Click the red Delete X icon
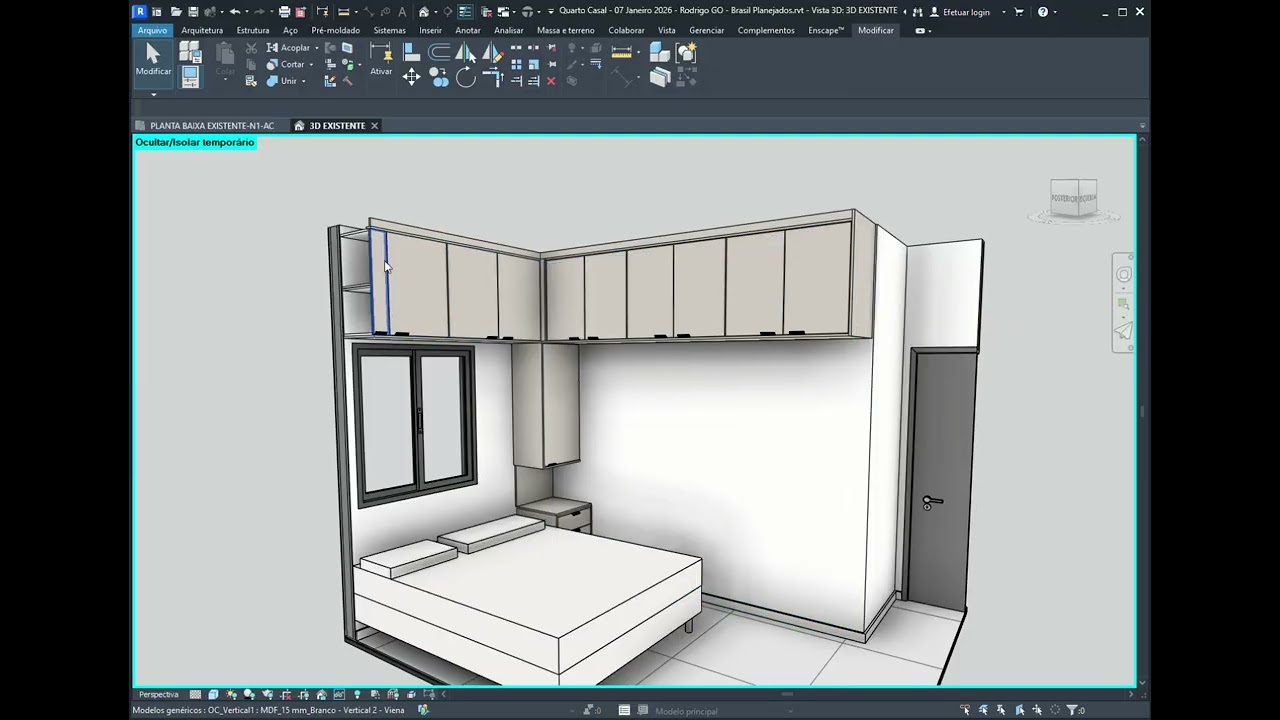1280x720 pixels. [x=551, y=81]
